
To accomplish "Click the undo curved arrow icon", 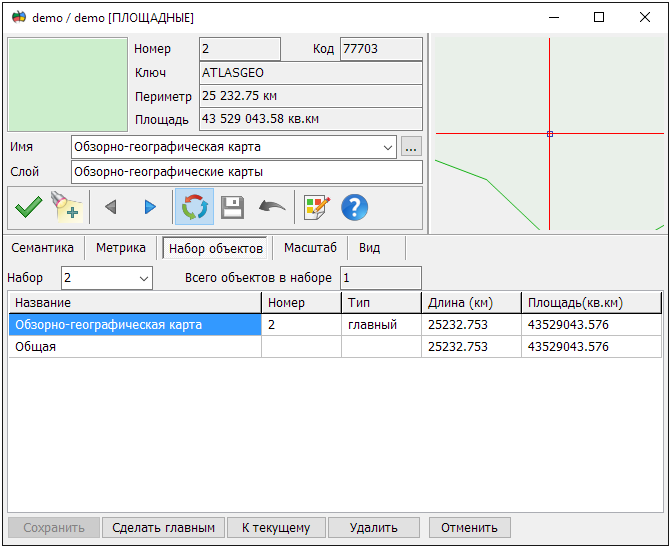I will coord(271,207).
